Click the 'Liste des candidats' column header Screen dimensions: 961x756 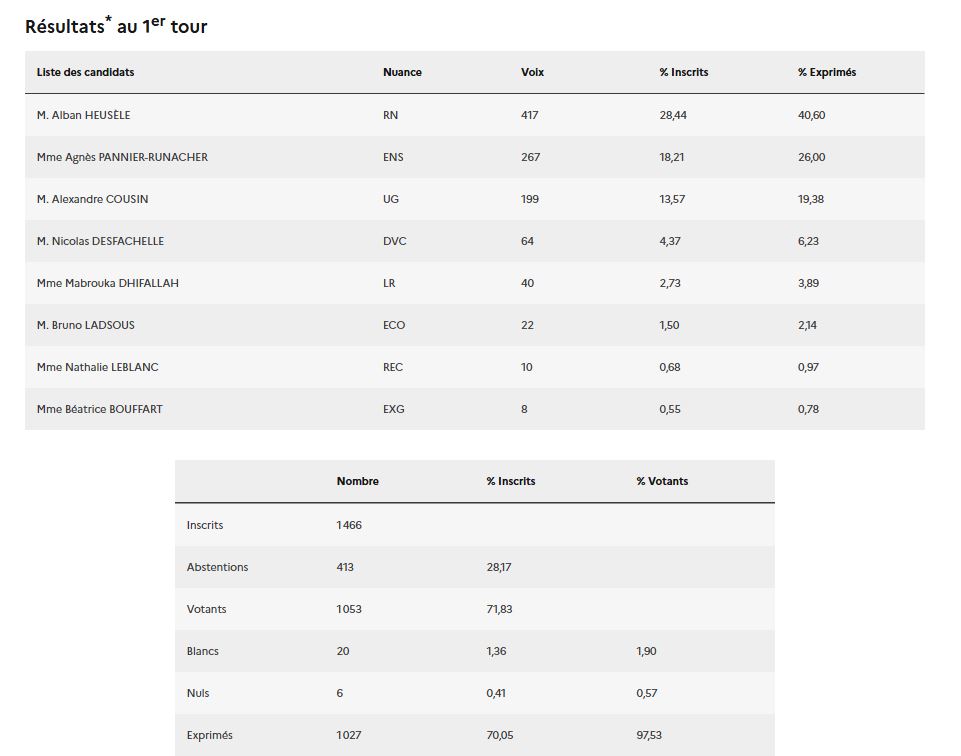point(85,72)
